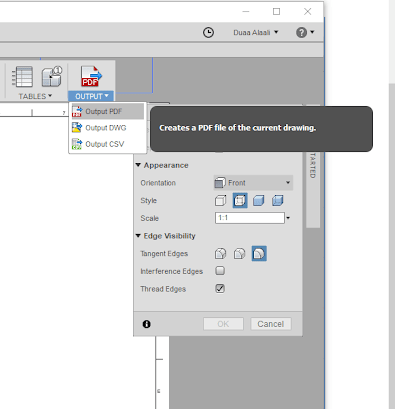The height and width of the screenshot is (409, 395).
Task: Collapse the Edge Visibility section
Action: (x=138, y=236)
